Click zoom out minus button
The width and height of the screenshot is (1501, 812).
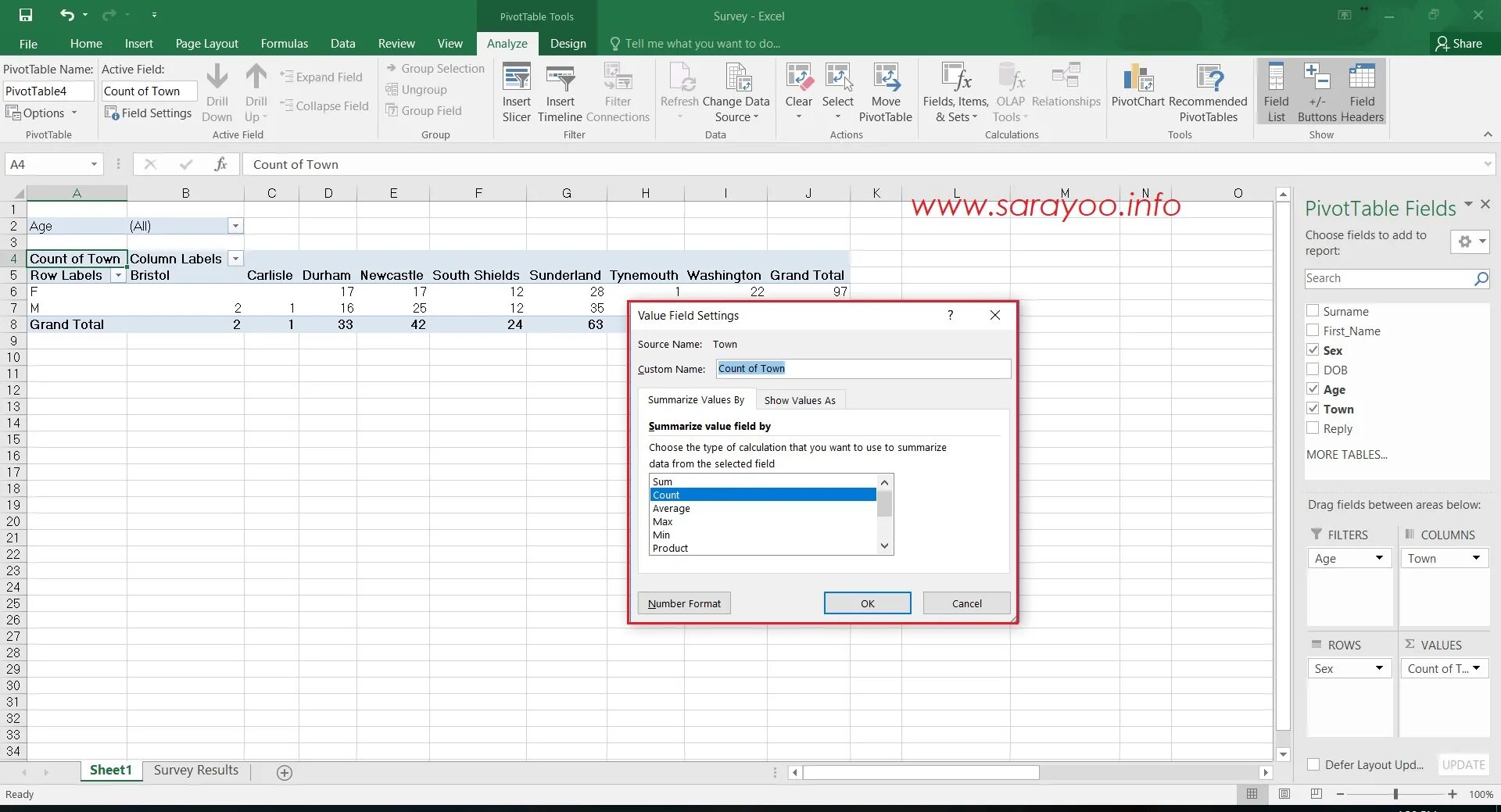[1340, 794]
